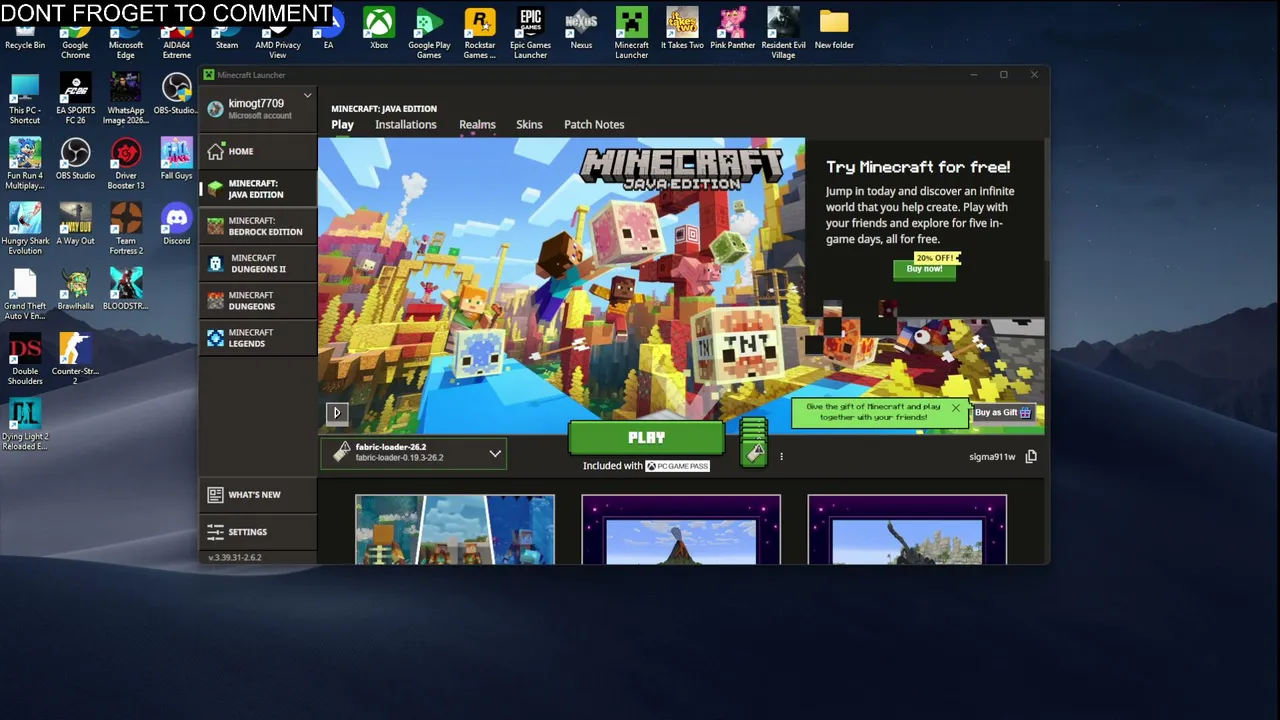Select the Google Play Games desktop shortcut
The height and width of the screenshot is (720, 1280).
click(x=429, y=33)
